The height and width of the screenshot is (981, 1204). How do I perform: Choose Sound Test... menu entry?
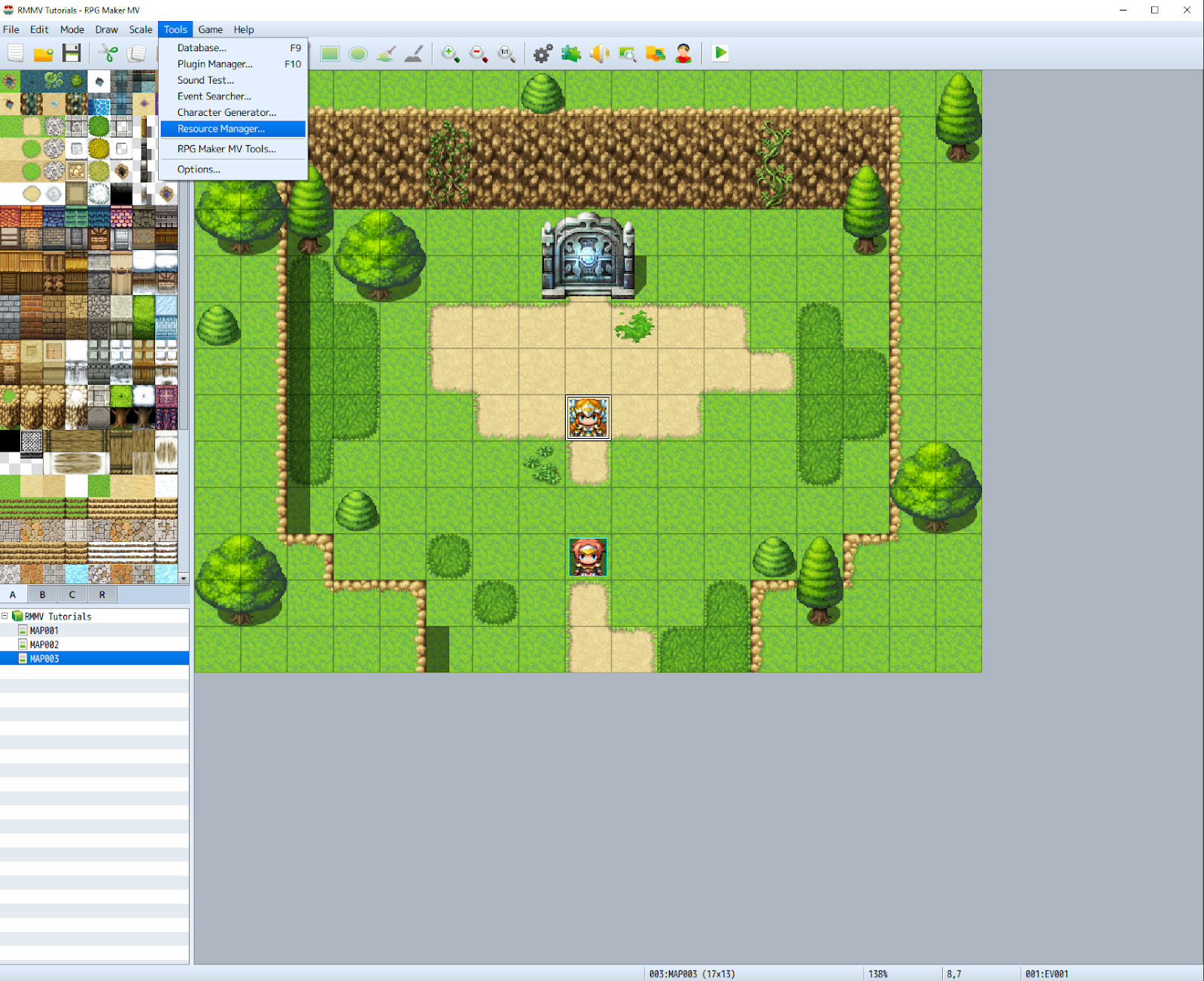(233, 80)
